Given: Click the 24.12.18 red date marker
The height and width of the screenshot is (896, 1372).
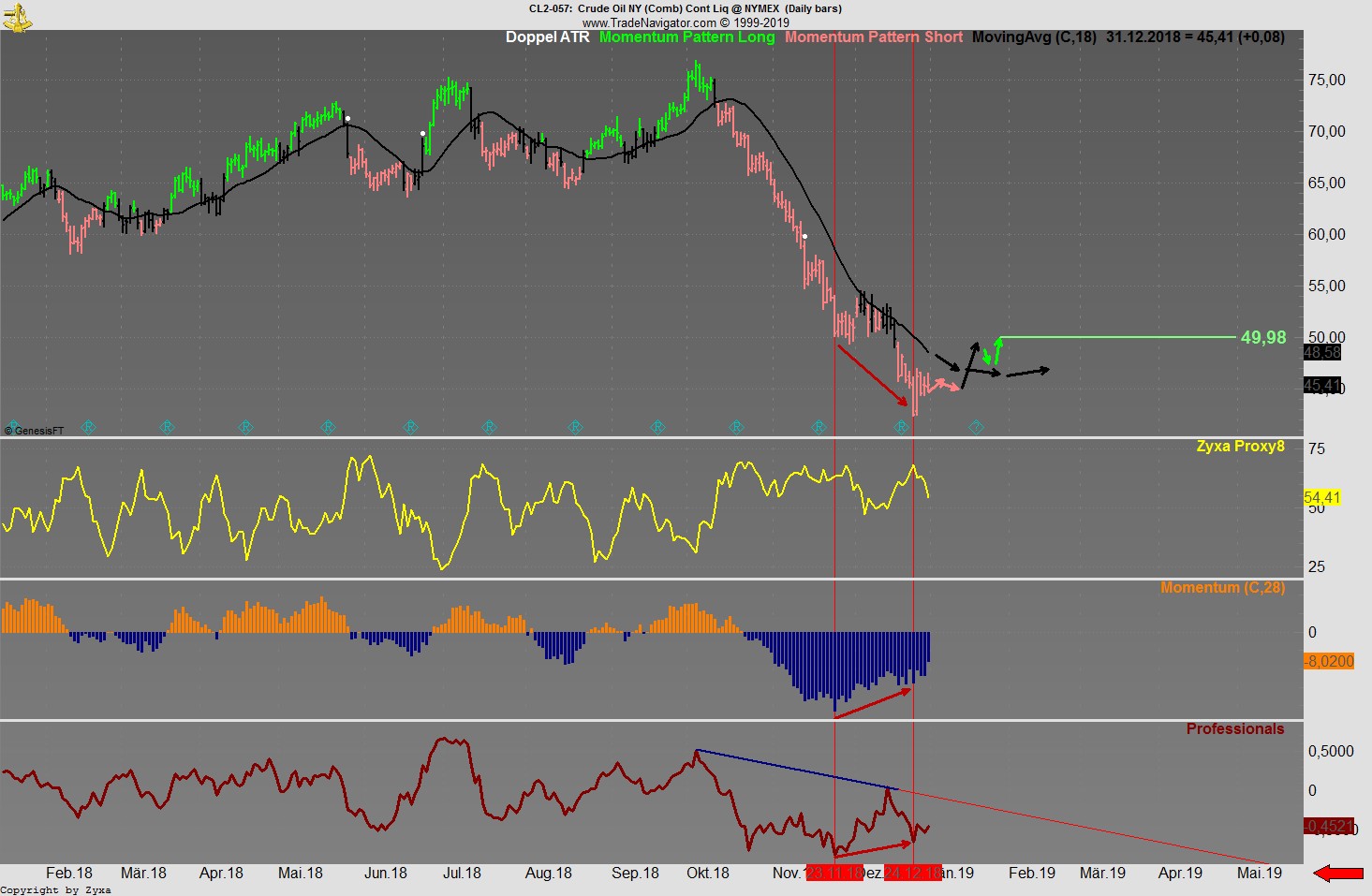Looking at the screenshot, I should tap(913, 874).
